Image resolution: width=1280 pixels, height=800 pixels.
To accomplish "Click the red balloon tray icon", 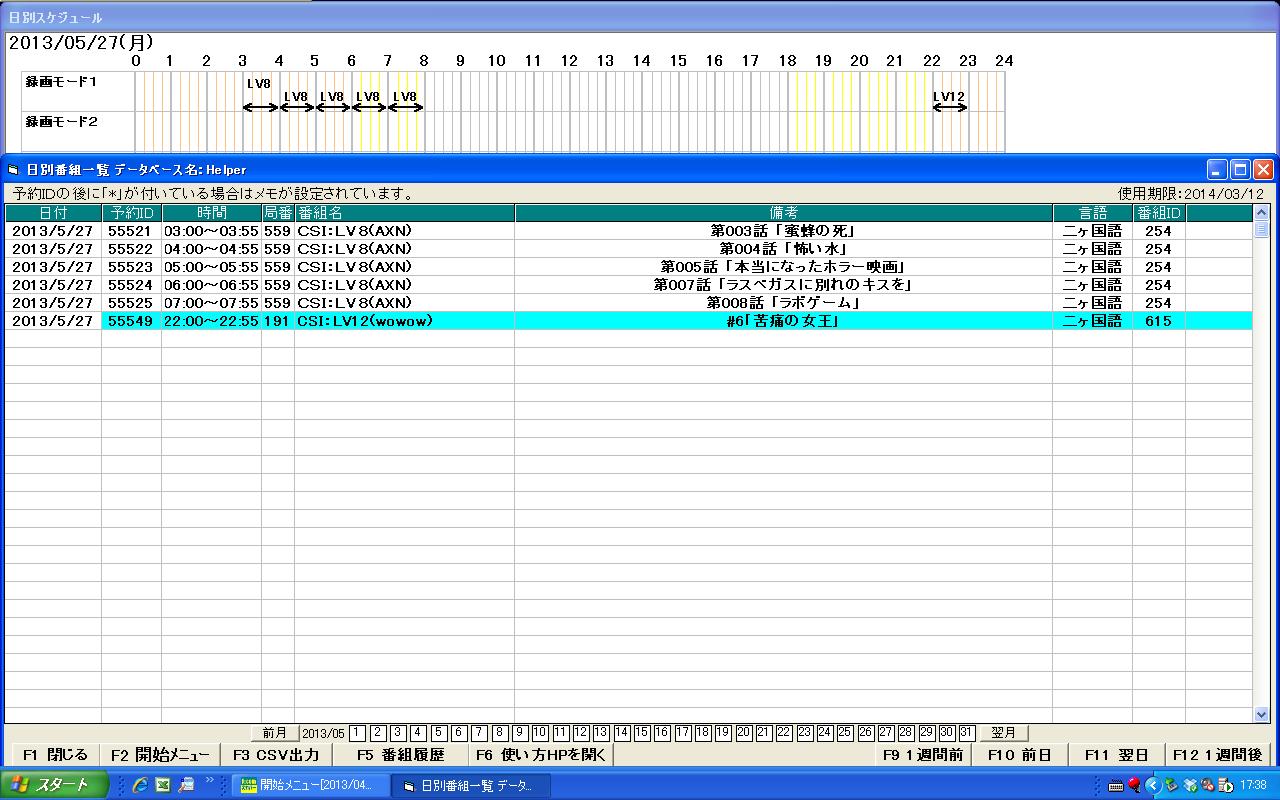I will coord(1134,785).
